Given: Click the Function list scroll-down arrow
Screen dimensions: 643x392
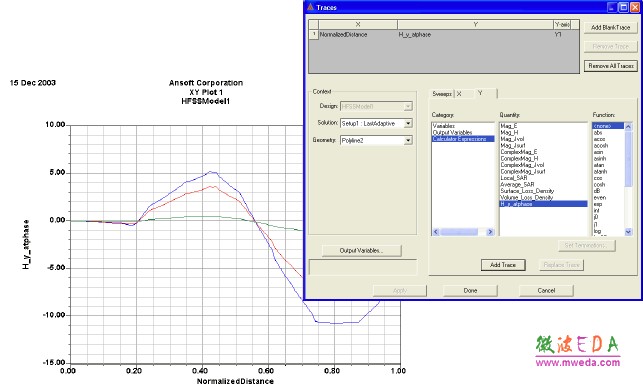Looking at the screenshot, I should [x=628, y=232].
